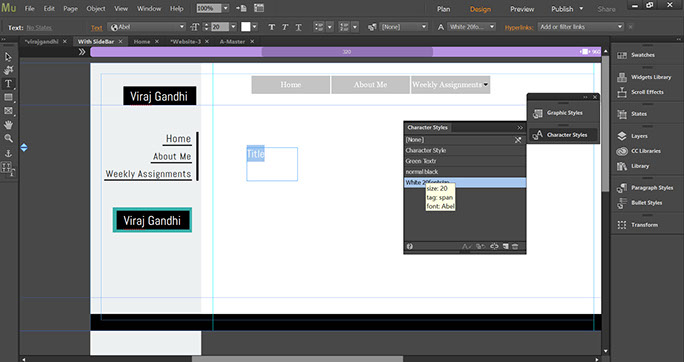Image resolution: width=684 pixels, height=362 pixels.
Task: Toggle italic text formatting
Action: coord(285,27)
